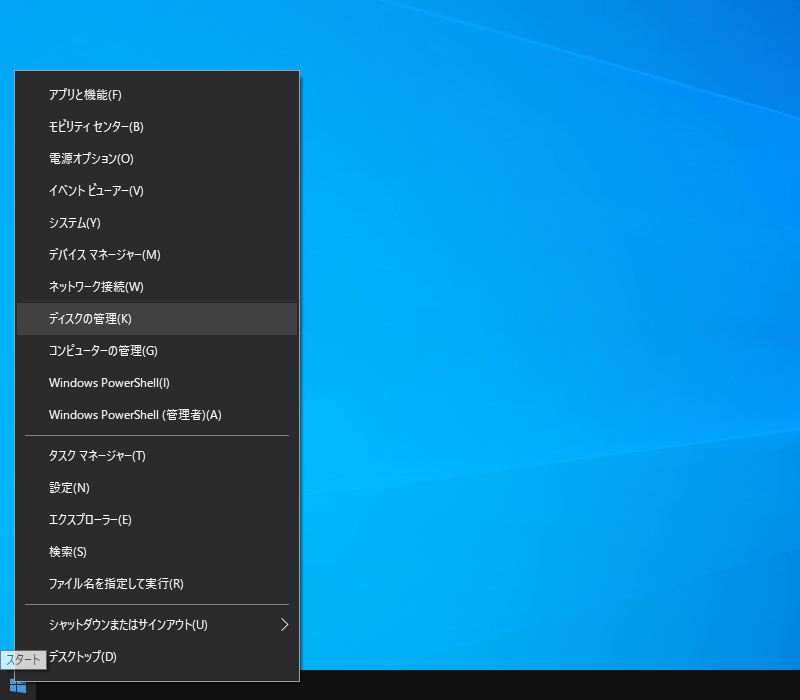
Task: Open 設定(N) from the menu
Action: coord(157,488)
